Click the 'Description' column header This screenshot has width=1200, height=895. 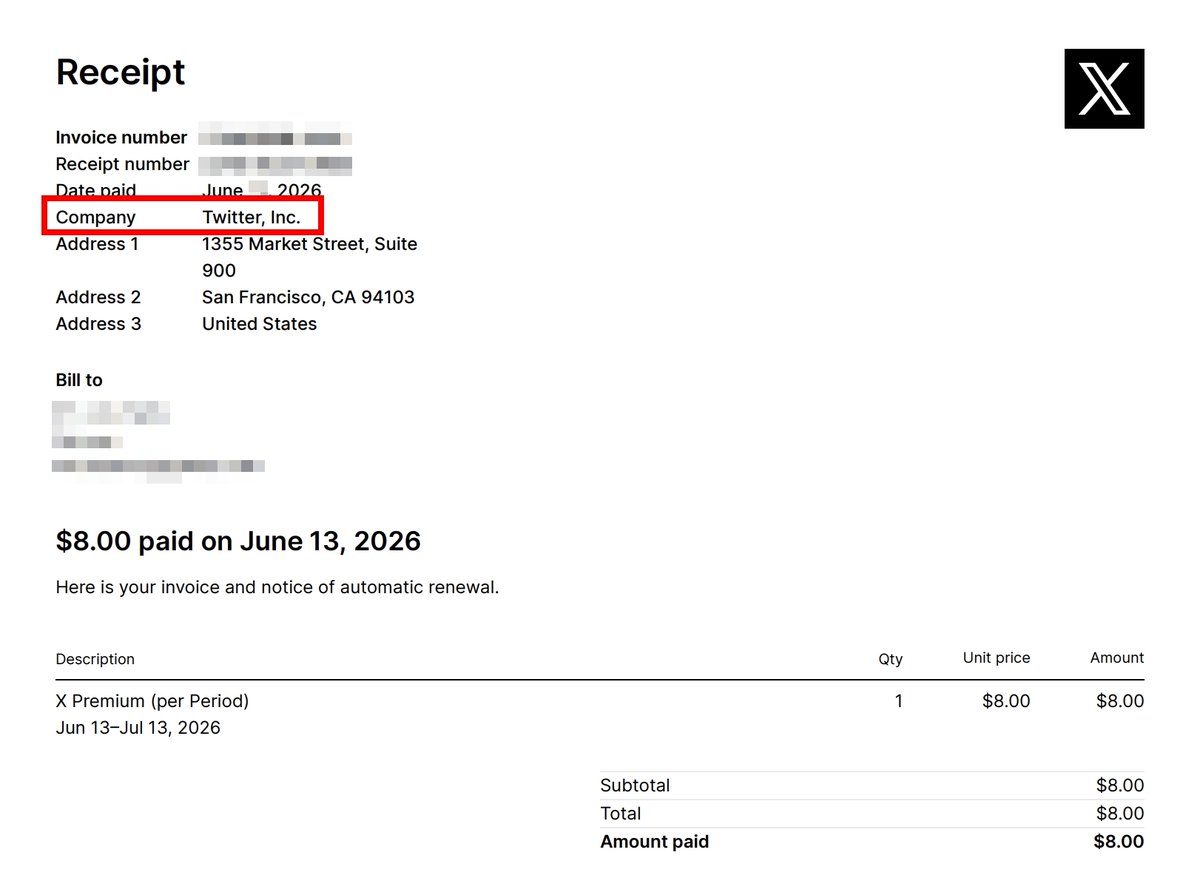tap(95, 659)
